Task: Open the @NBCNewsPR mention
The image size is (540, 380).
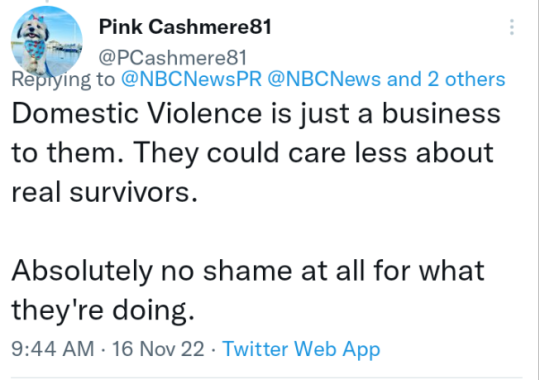Action: coord(191,79)
